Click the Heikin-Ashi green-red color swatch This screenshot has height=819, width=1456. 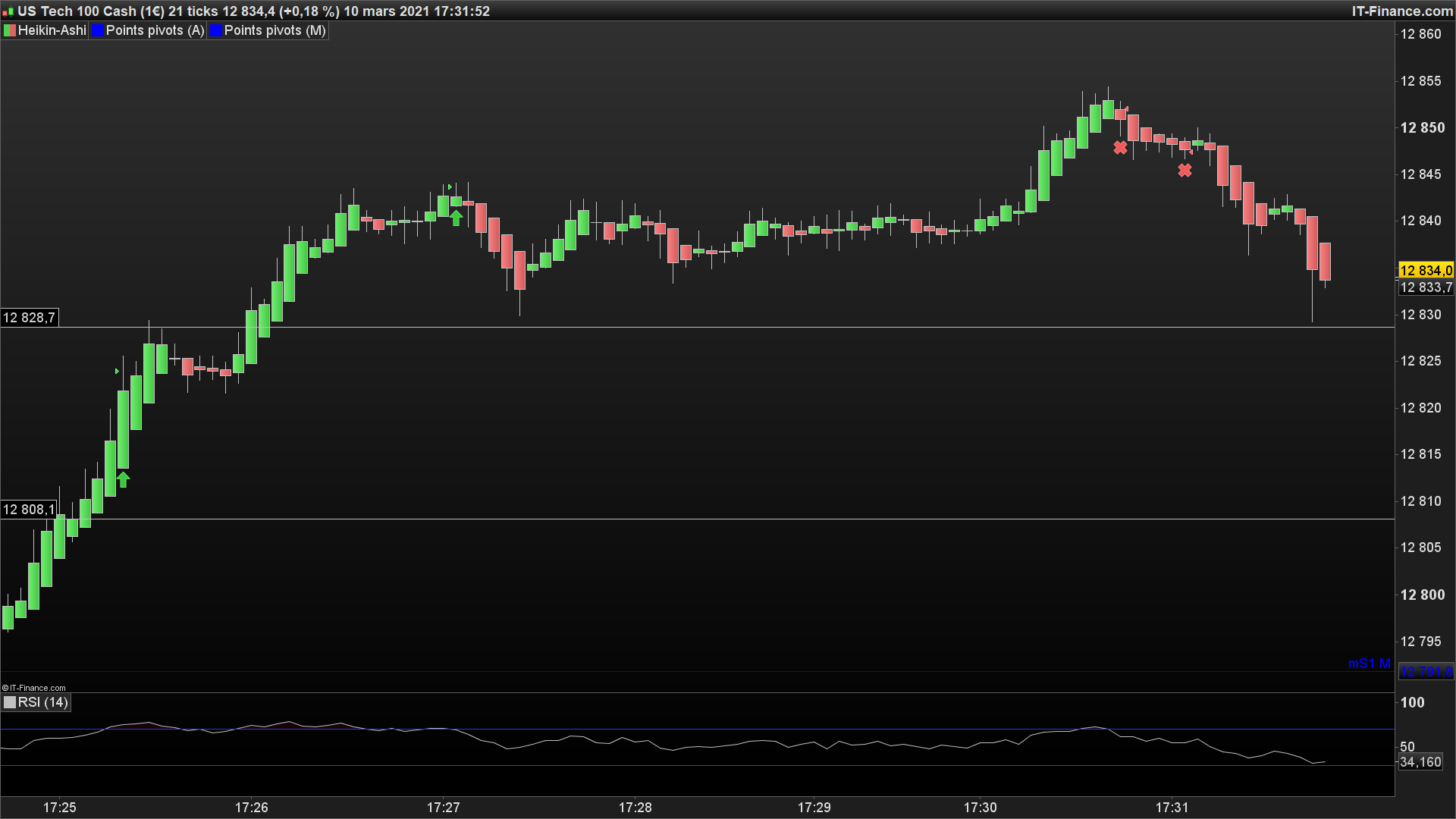(x=10, y=30)
